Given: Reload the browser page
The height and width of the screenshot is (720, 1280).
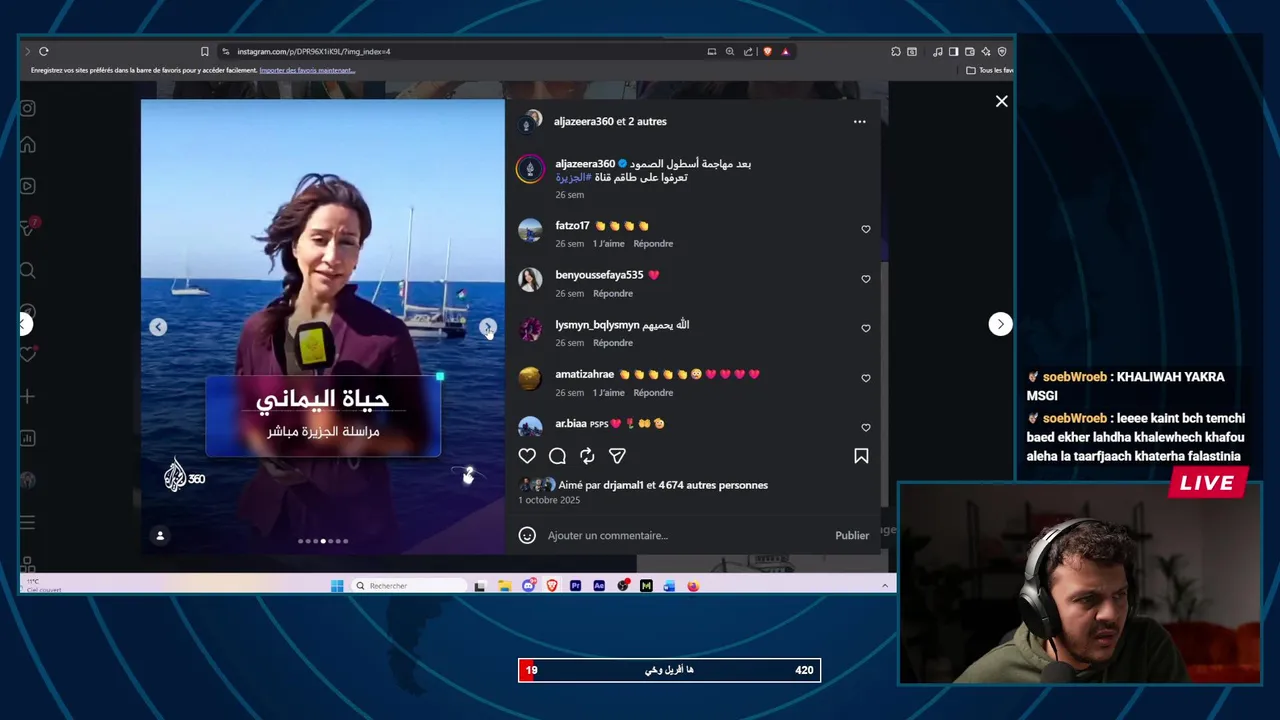Looking at the screenshot, I should tap(44, 51).
